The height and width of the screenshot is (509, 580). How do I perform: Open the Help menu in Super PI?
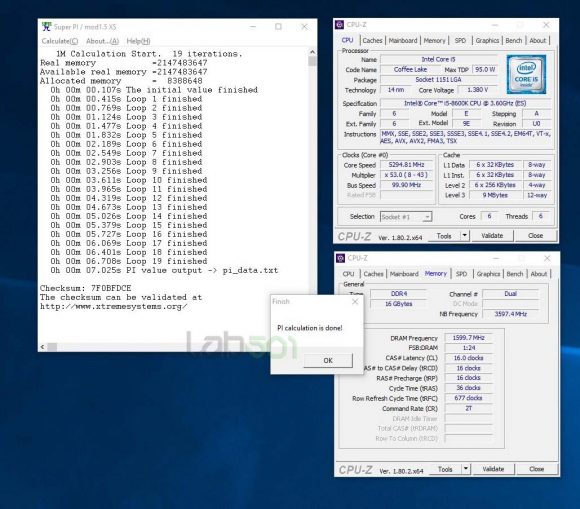tap(138, 41)
